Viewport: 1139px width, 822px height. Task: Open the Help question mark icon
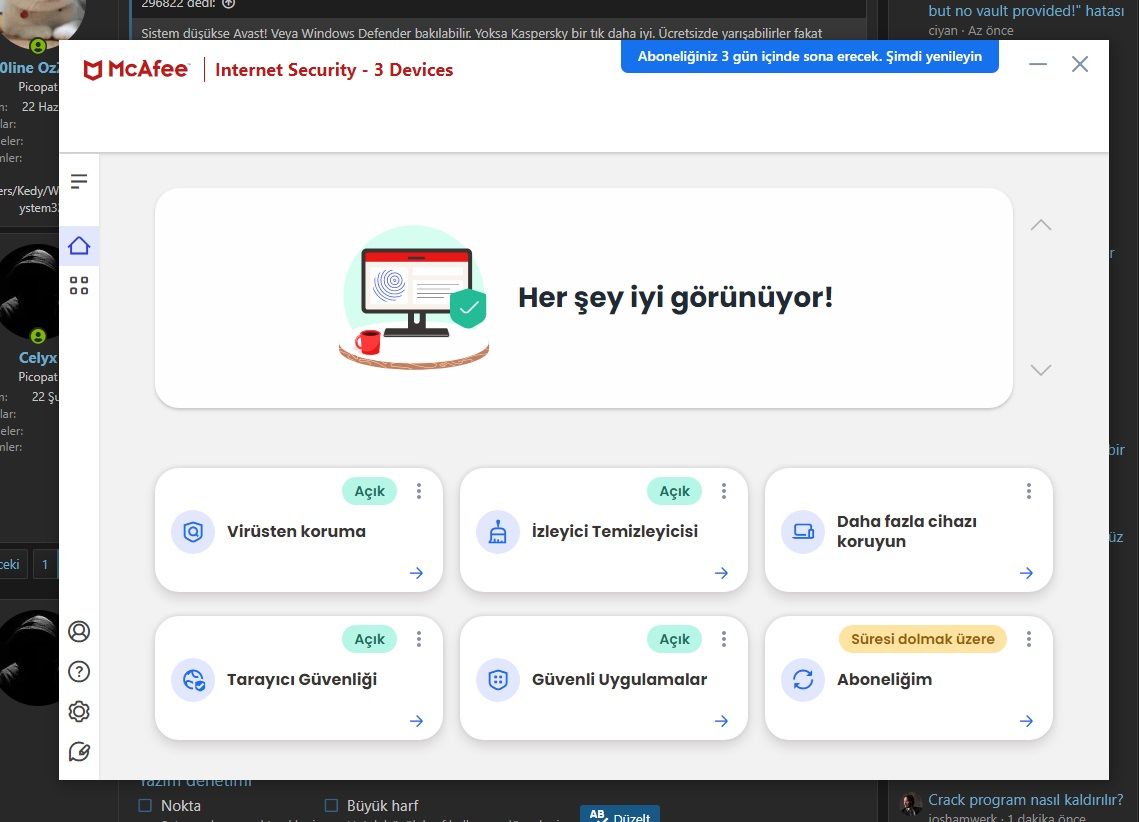[79, 672]
